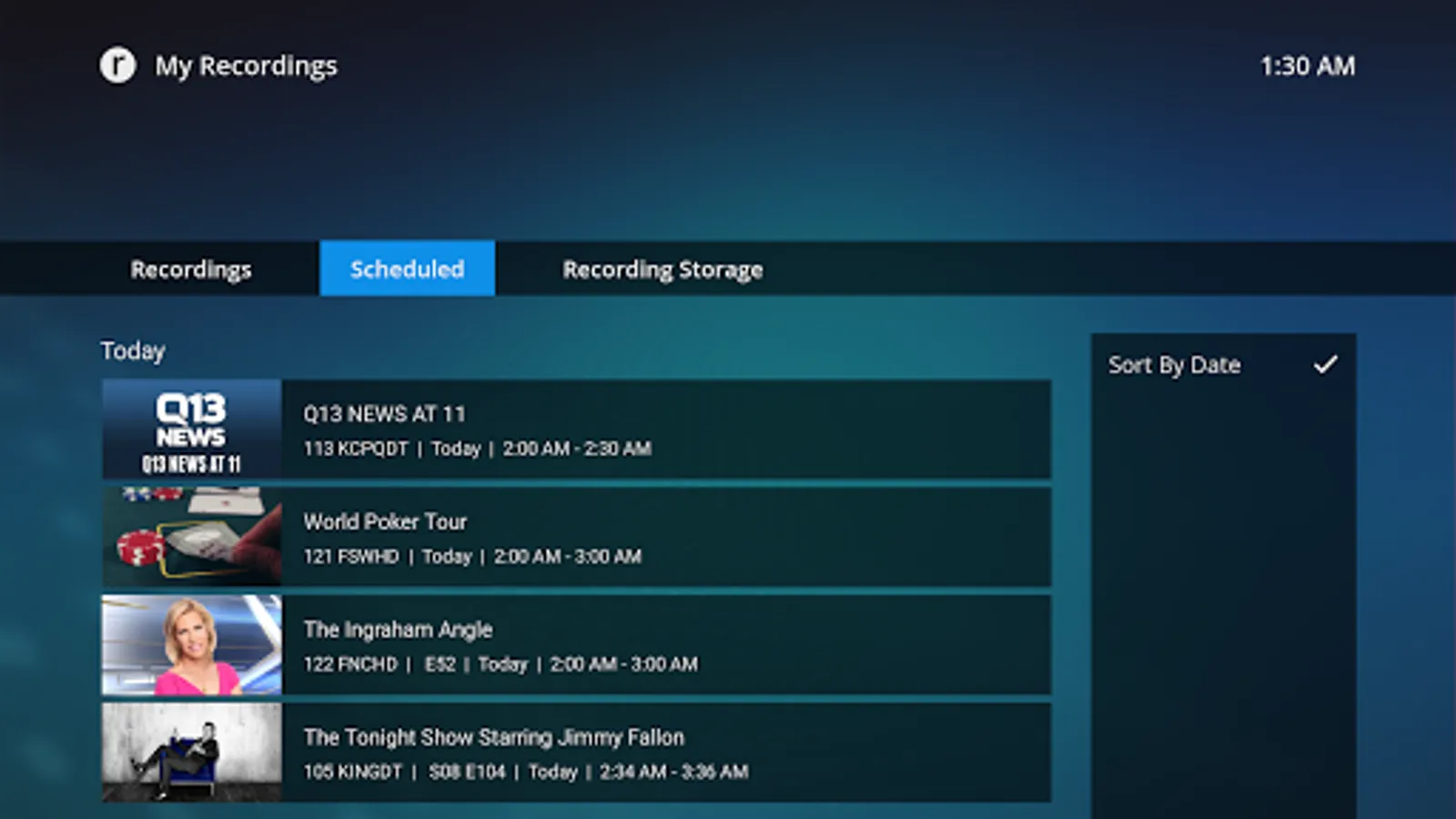The width and height of the screenshot is (1456, 819).
Task: Click the 122 FNCHD schedule details line
Action: pos(500,664)
